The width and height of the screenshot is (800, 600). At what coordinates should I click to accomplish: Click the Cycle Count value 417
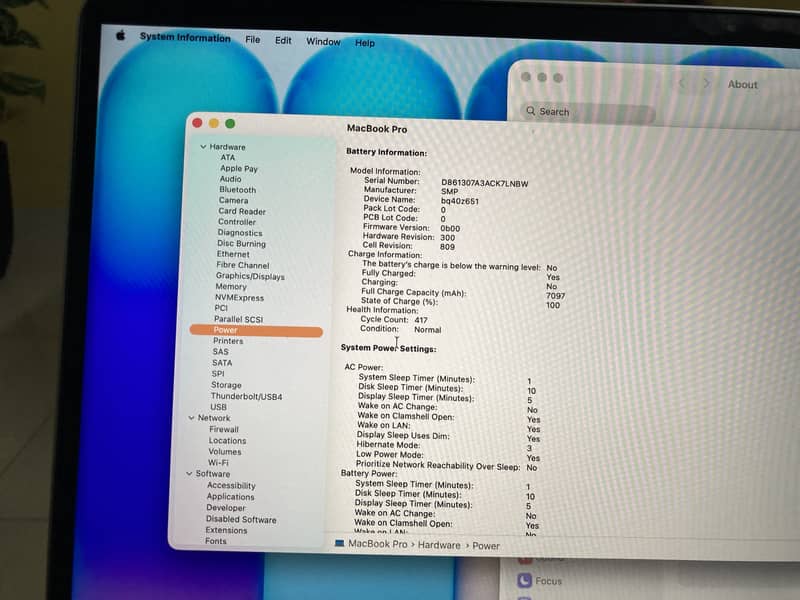tap(421, 320)
